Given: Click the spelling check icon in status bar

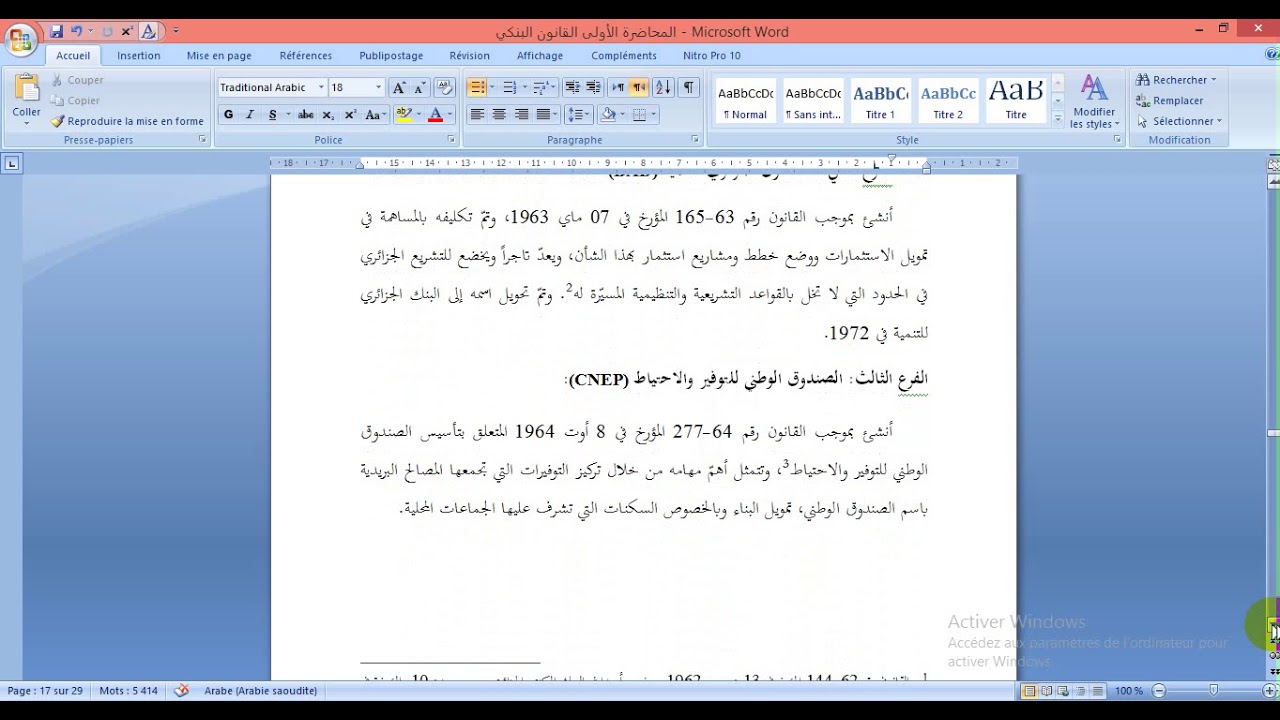Looking at the screenshot, I should coord(181,690).
